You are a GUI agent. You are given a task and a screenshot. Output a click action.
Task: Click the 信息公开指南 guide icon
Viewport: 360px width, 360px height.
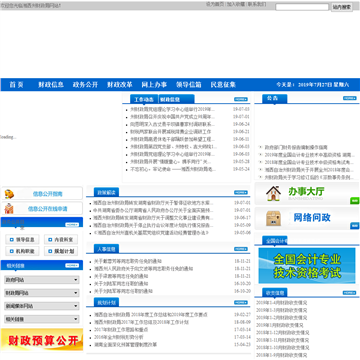point(9,194)
